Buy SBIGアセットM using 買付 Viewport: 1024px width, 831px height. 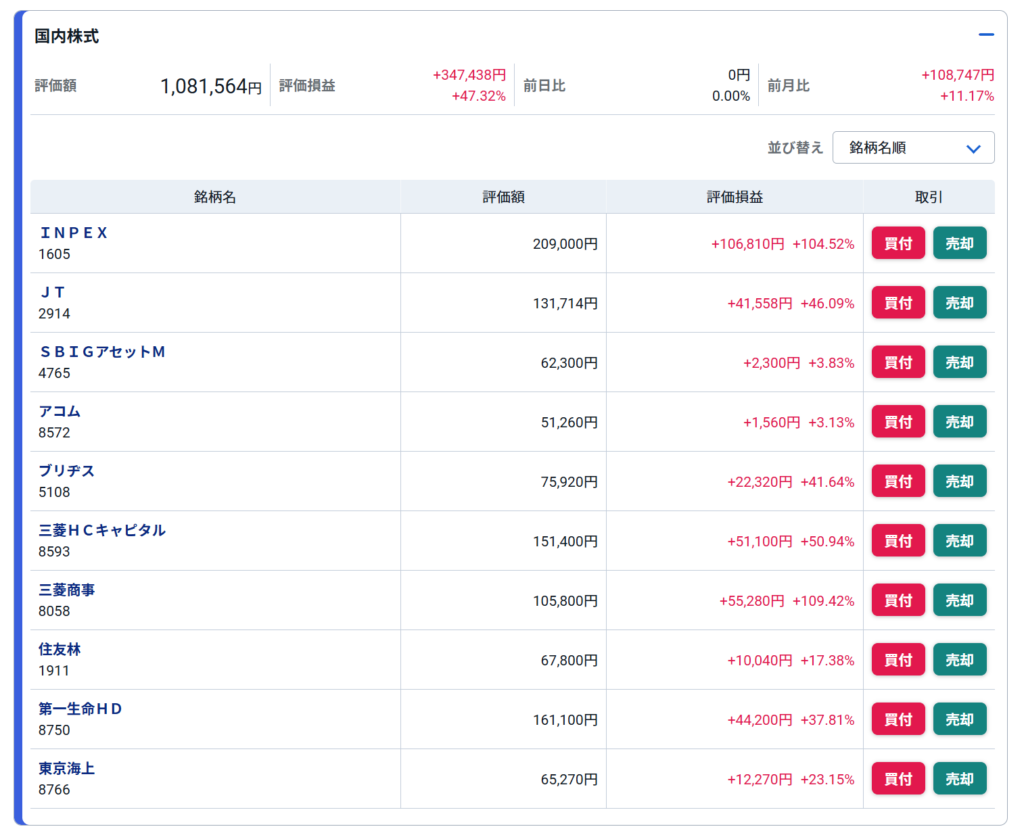tap(898, 362)
